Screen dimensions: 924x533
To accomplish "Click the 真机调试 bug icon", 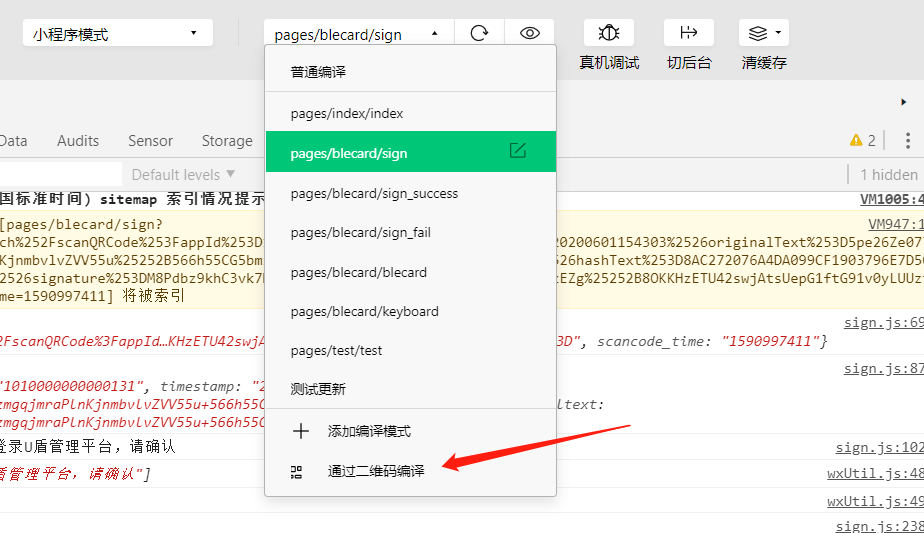I will (x=609, y=32).
